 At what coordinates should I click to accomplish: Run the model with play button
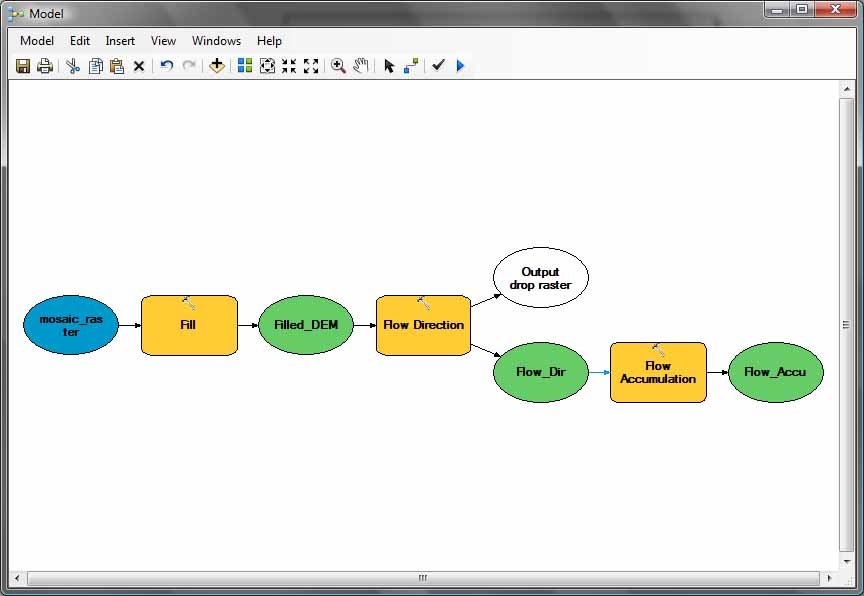point(460,66)
